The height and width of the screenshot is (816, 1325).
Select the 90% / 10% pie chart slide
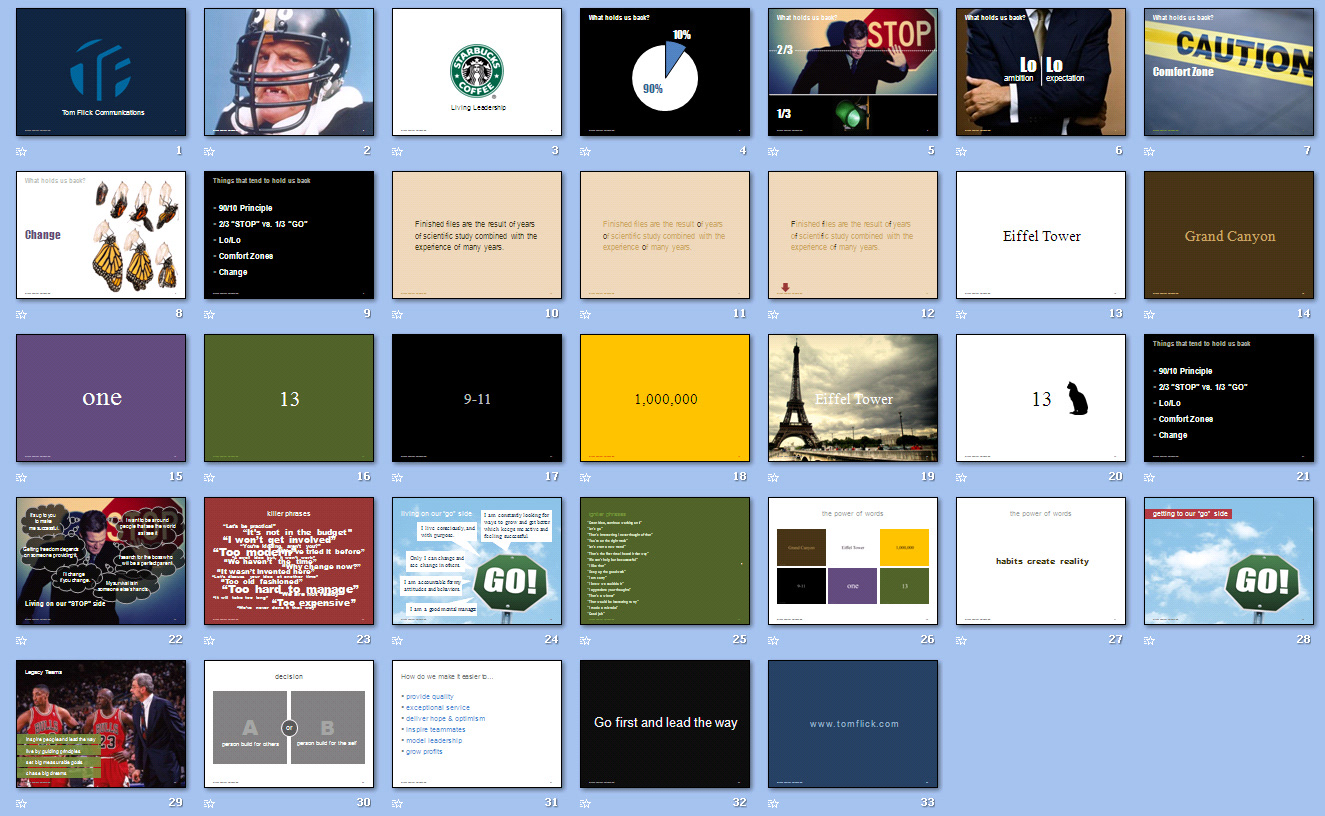pyautogui.click(x=665, y=72)
